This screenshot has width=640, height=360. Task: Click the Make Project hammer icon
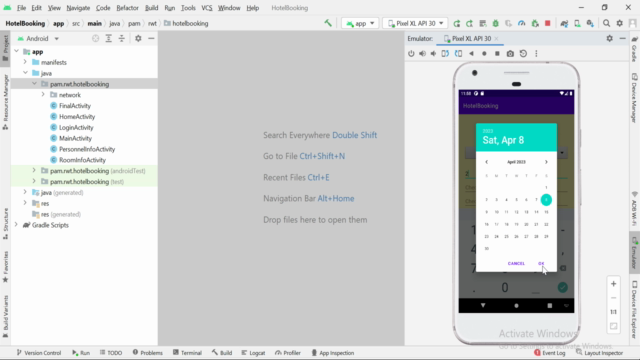(328, 23)
